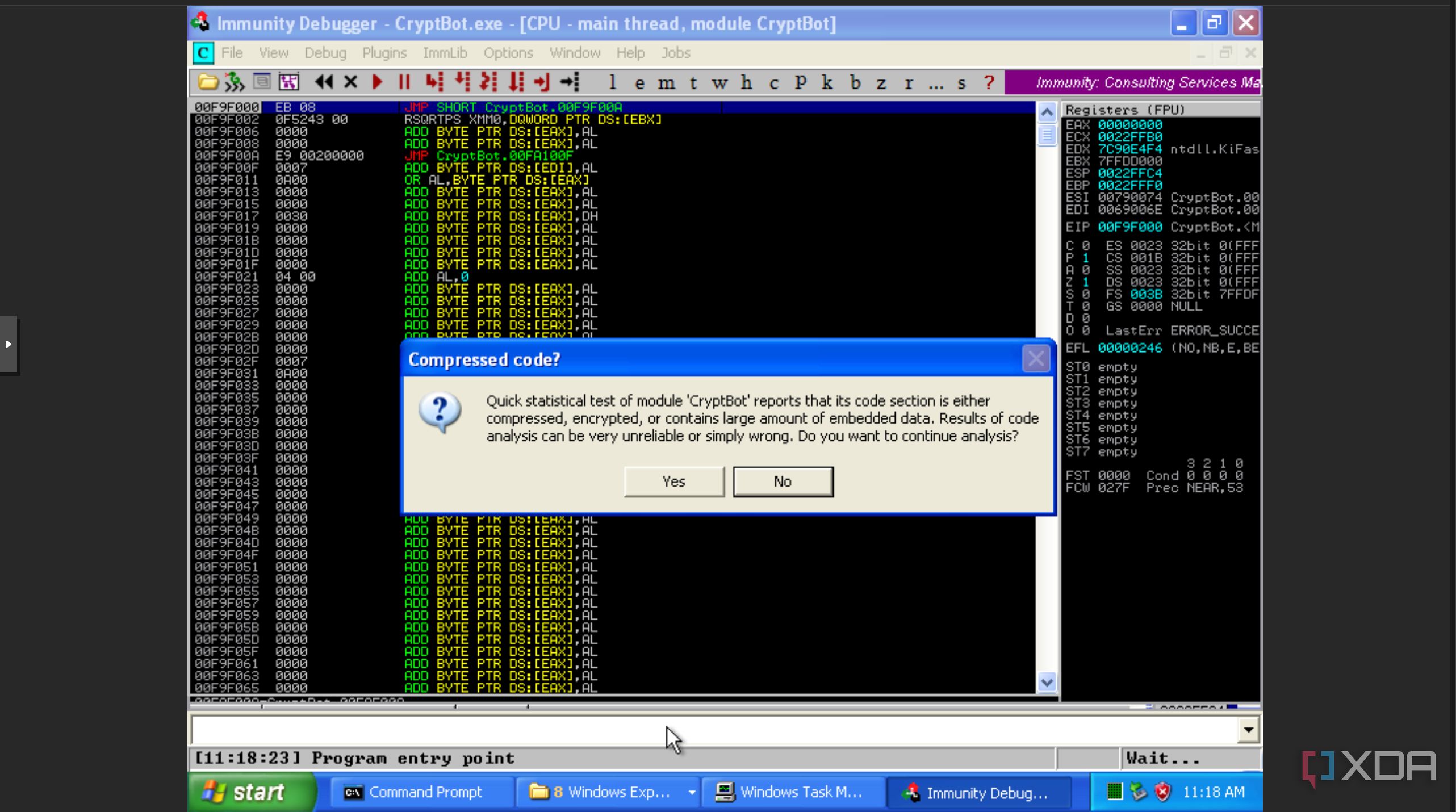This screenshot has height=812, width=1456.
Task: Click the gray window toolbar icon
Action: [x=262, y=82]
